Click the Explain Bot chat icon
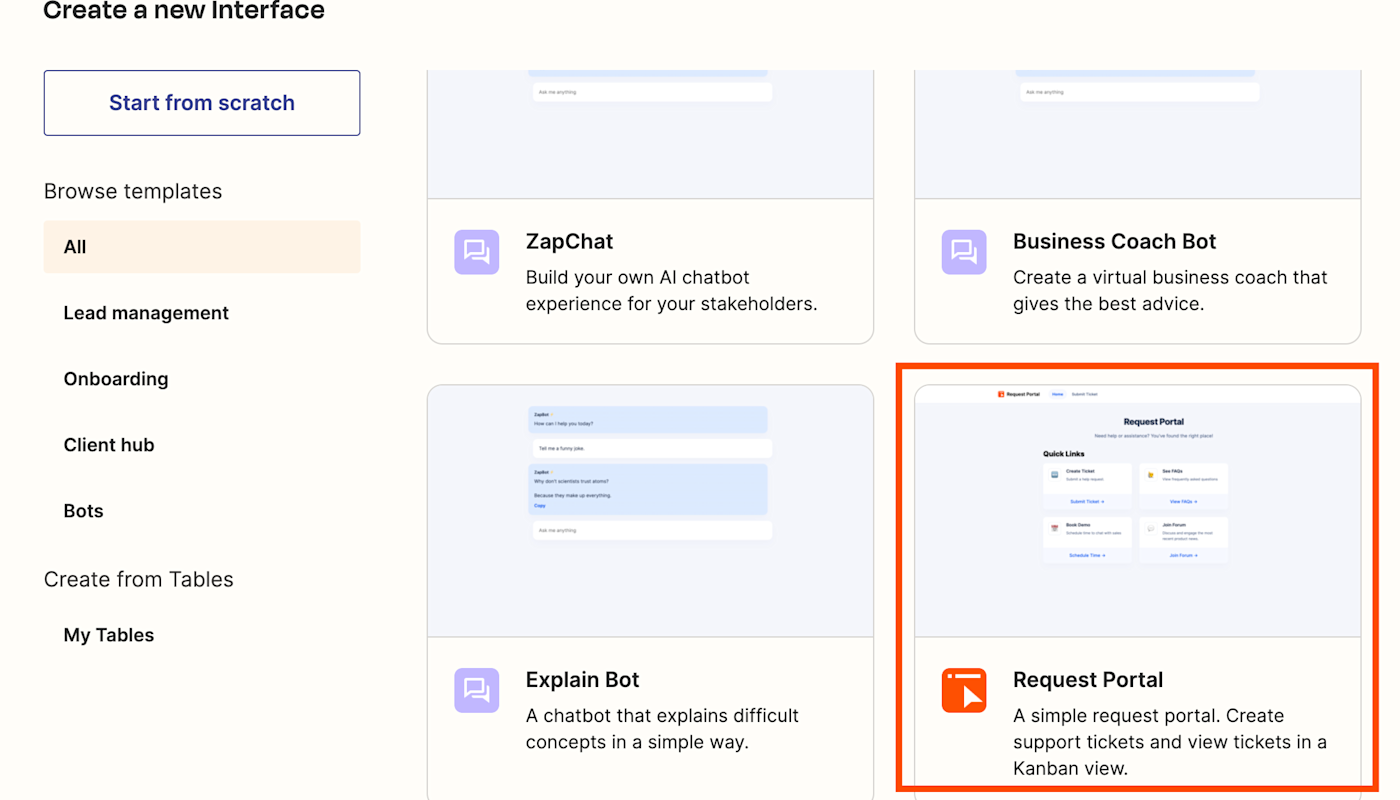This screenshot has height=800, width=1400. pyautogui.click(x=477, y=690)
